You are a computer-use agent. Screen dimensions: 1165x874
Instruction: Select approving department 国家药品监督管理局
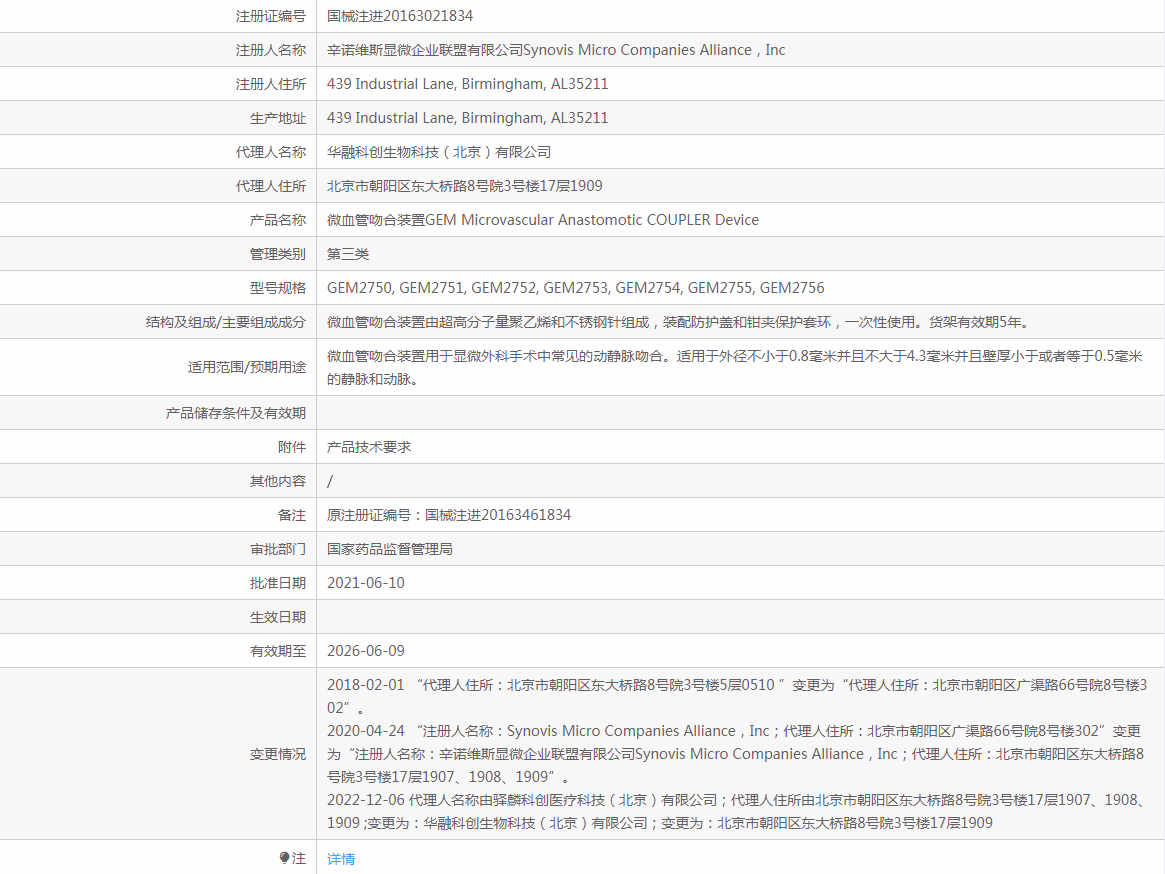390,549
